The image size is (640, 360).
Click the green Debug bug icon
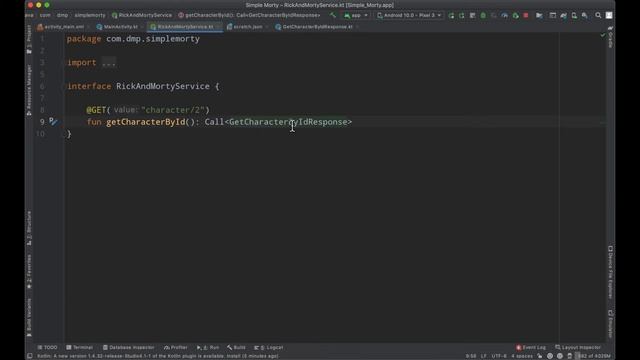tap(483, 15)
